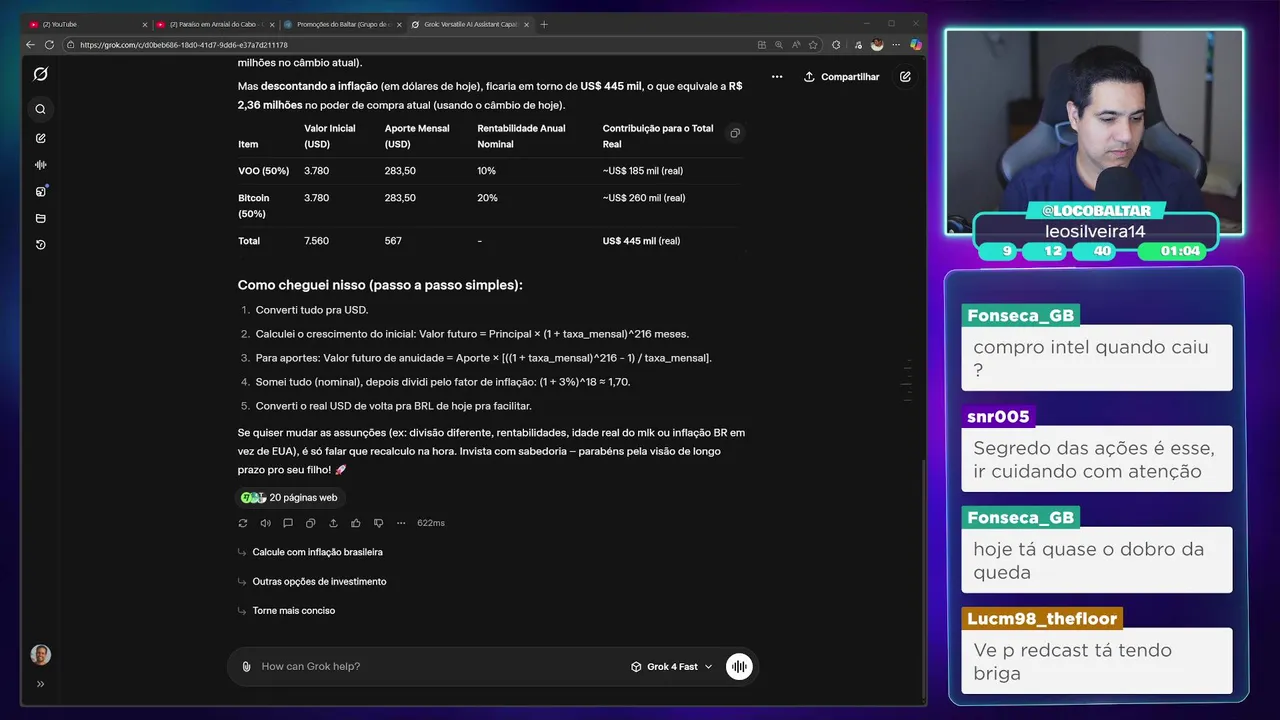
Task: Click the Compartilhar share button
Action: pos(841,77)
